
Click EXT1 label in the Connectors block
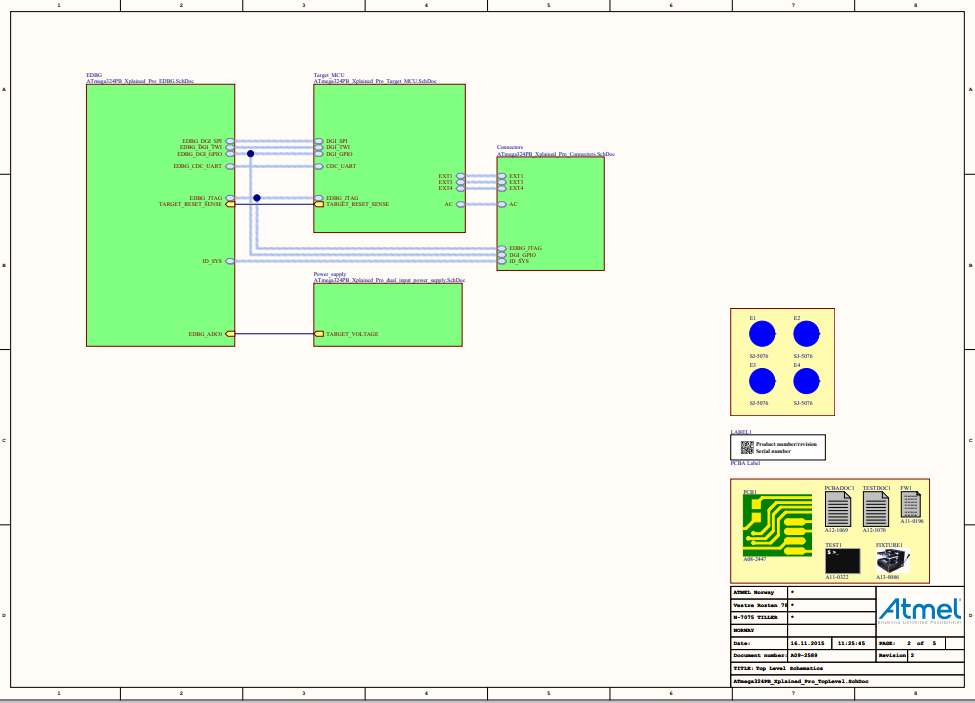516,177
